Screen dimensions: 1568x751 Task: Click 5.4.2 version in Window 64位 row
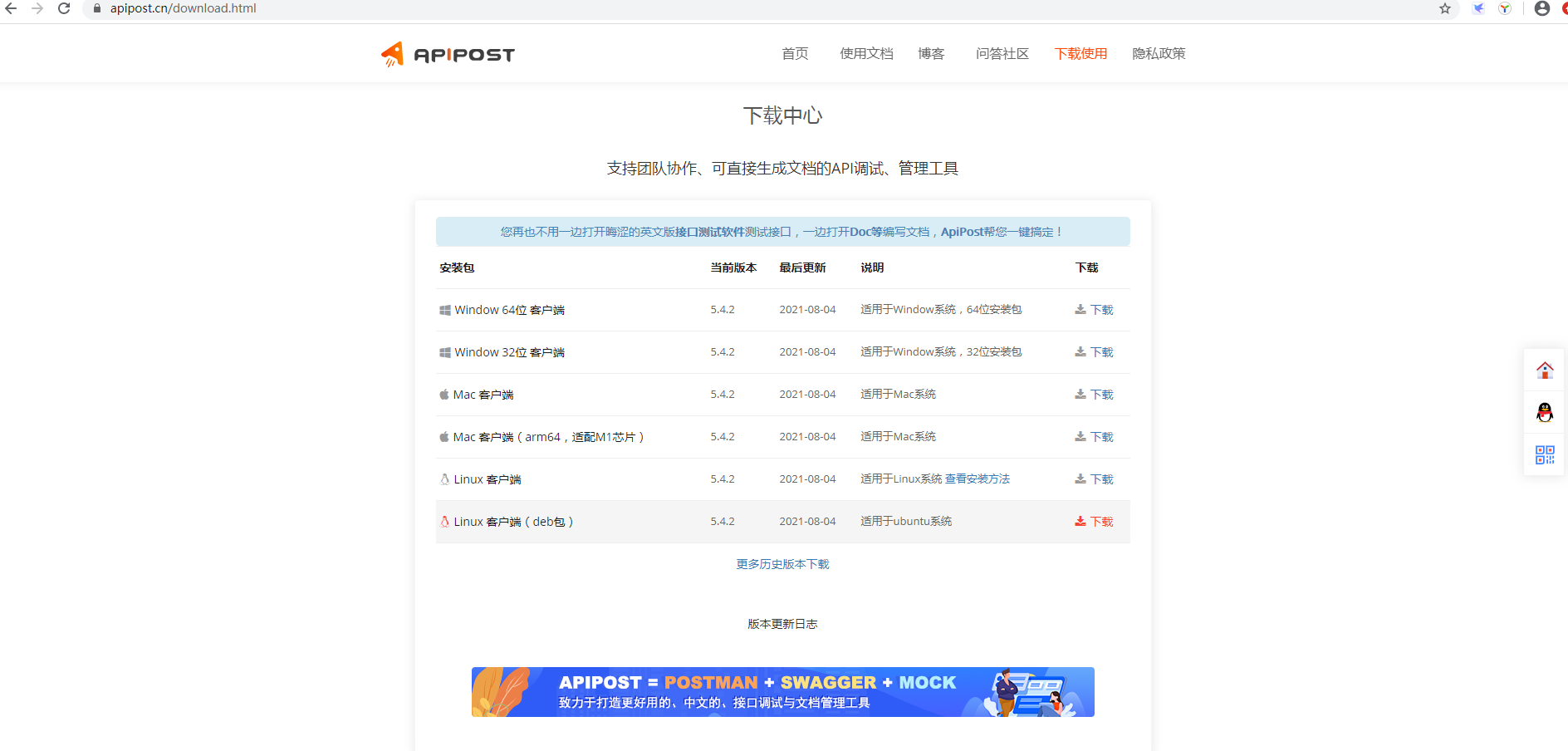click(723, 309)
